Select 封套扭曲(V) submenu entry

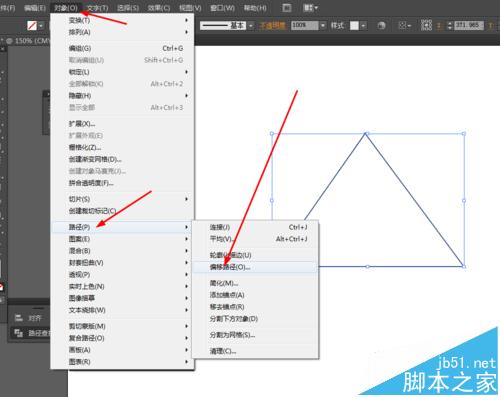coord(122,263)
